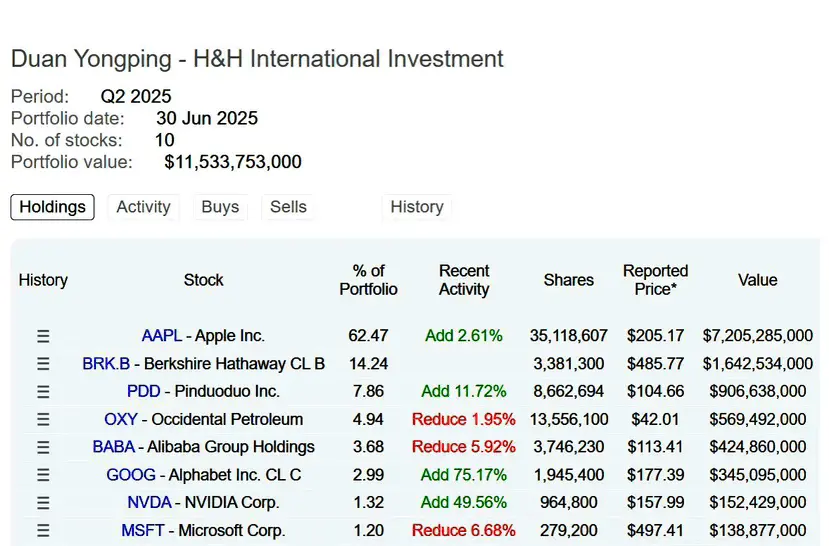
Task: Click the $497.41 reported price
Action: pyautogui.click(x=655, y=530)
